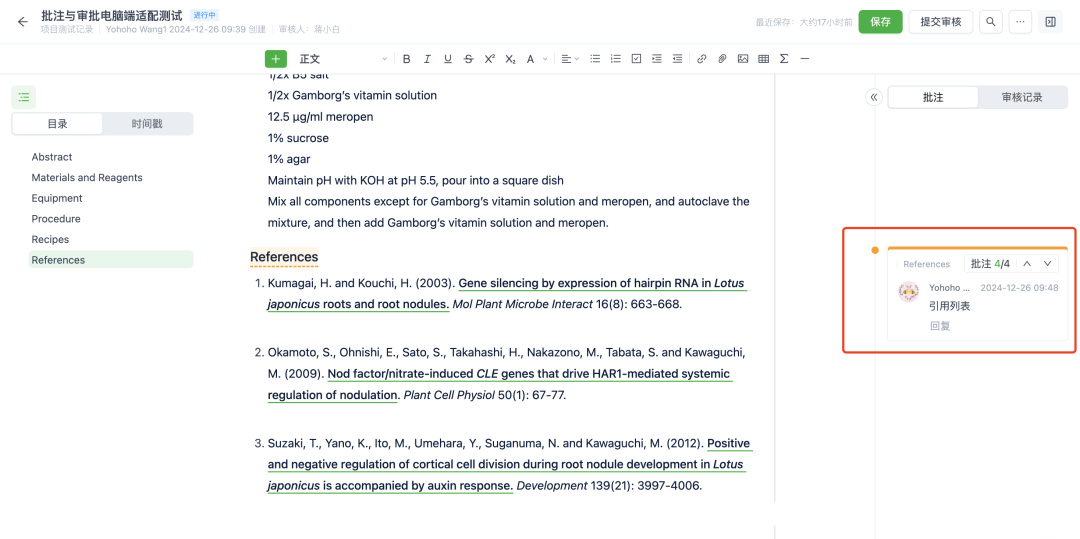Open the text alignment dropdown
The image size is (1080, 539).
[568, 59]
